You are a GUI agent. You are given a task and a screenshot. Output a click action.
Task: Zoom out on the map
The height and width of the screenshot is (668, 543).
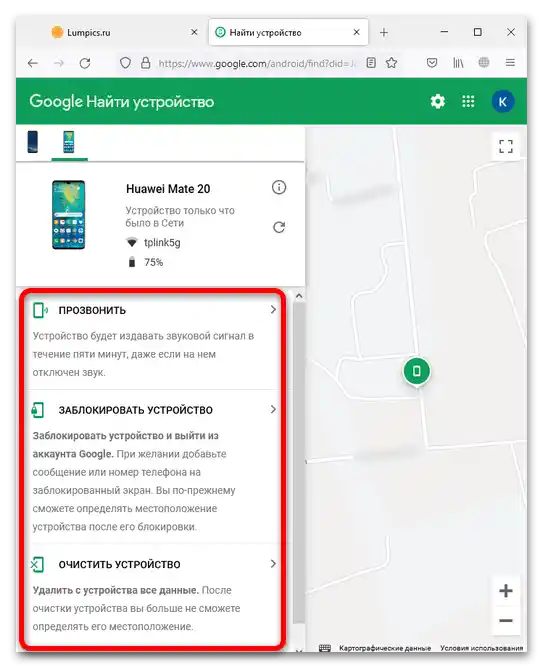pyautogui.click(x=506, y=621)
